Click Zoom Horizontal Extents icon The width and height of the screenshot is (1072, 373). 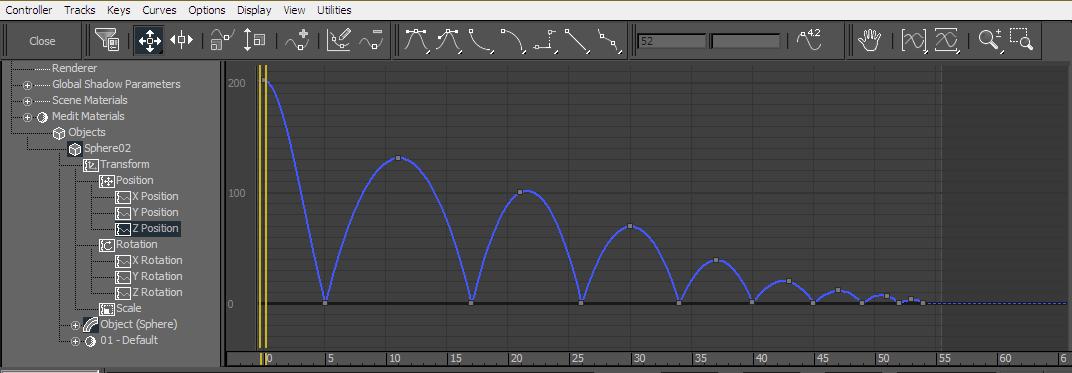(914, 40)
